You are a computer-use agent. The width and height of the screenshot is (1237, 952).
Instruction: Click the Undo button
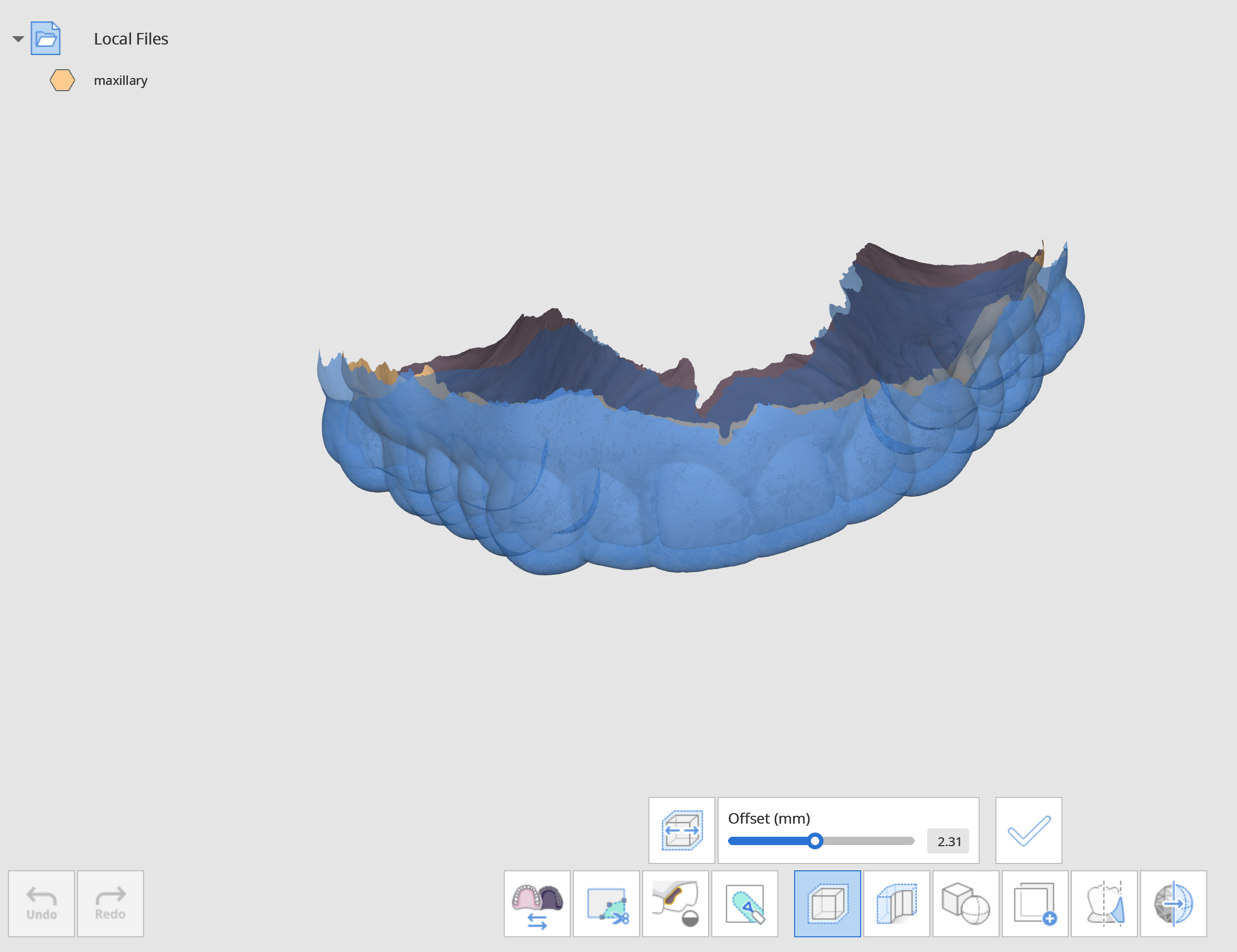[41, 903]
